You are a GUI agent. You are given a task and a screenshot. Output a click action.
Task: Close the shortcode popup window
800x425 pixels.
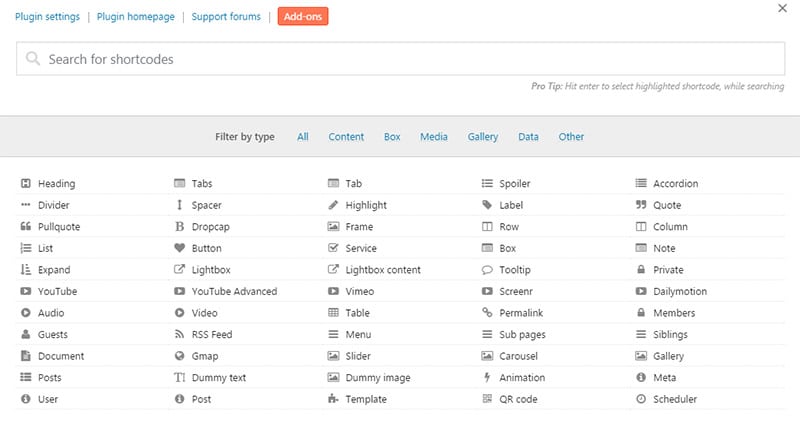click(x=782, y=8)
